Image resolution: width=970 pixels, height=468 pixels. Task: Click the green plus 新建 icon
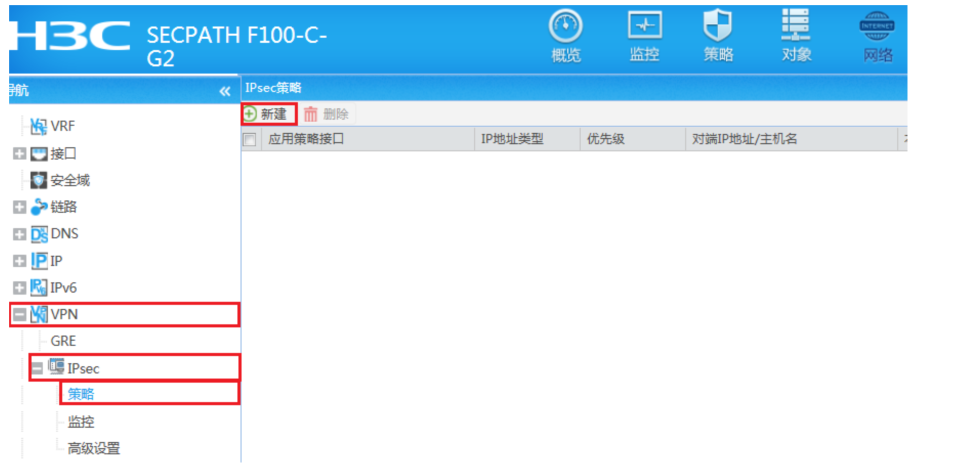(x=249, y=114)
